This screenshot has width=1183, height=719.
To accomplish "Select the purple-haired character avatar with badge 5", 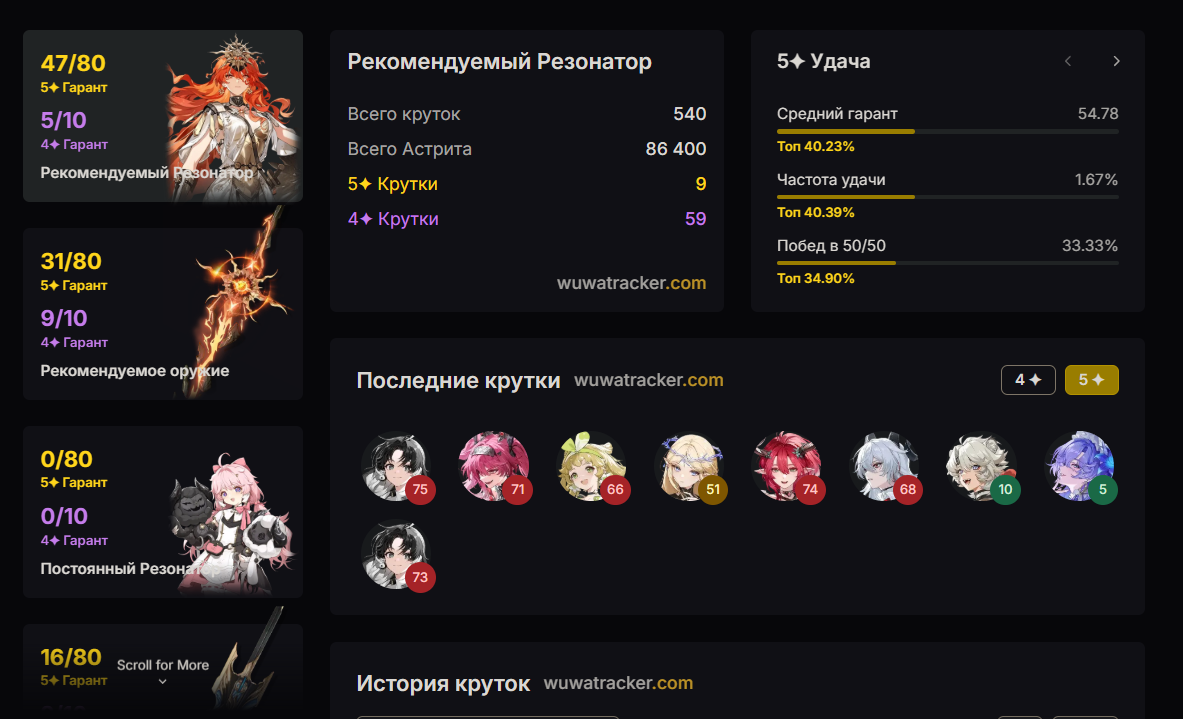I will pos(1080,467).
